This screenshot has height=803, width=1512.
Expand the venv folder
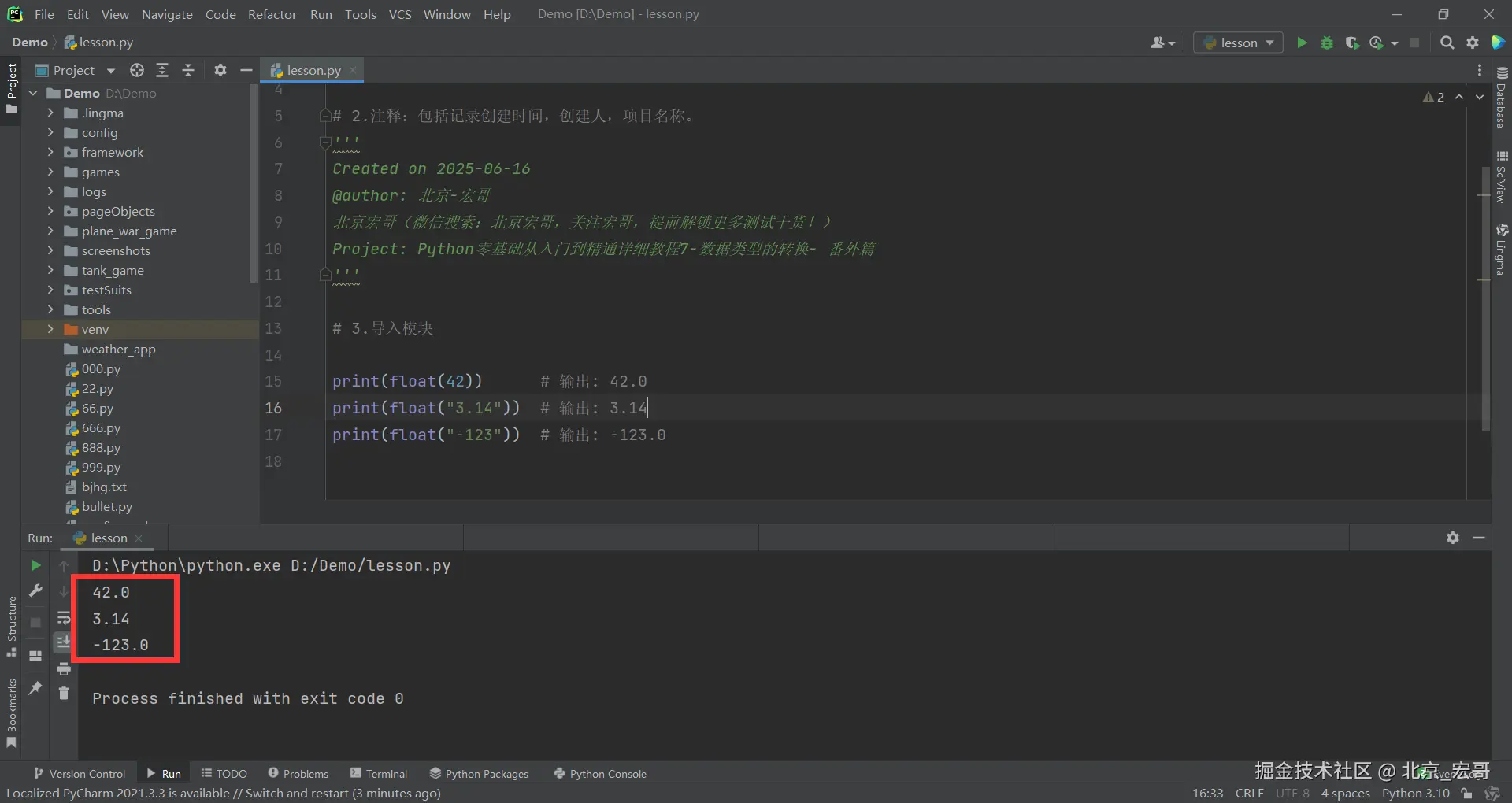pyautogui.click(x=50, y=329)
